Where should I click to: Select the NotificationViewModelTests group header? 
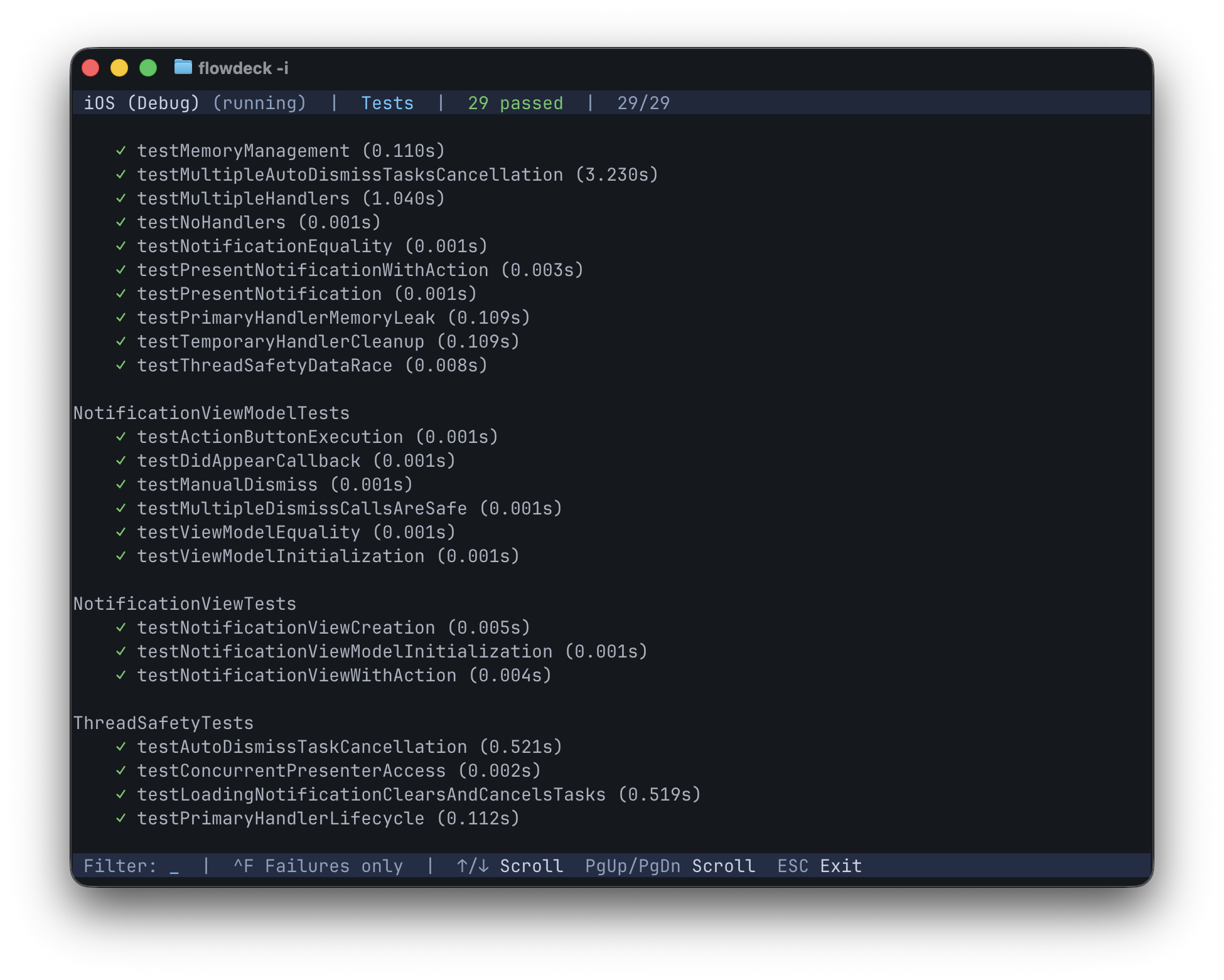212,413
